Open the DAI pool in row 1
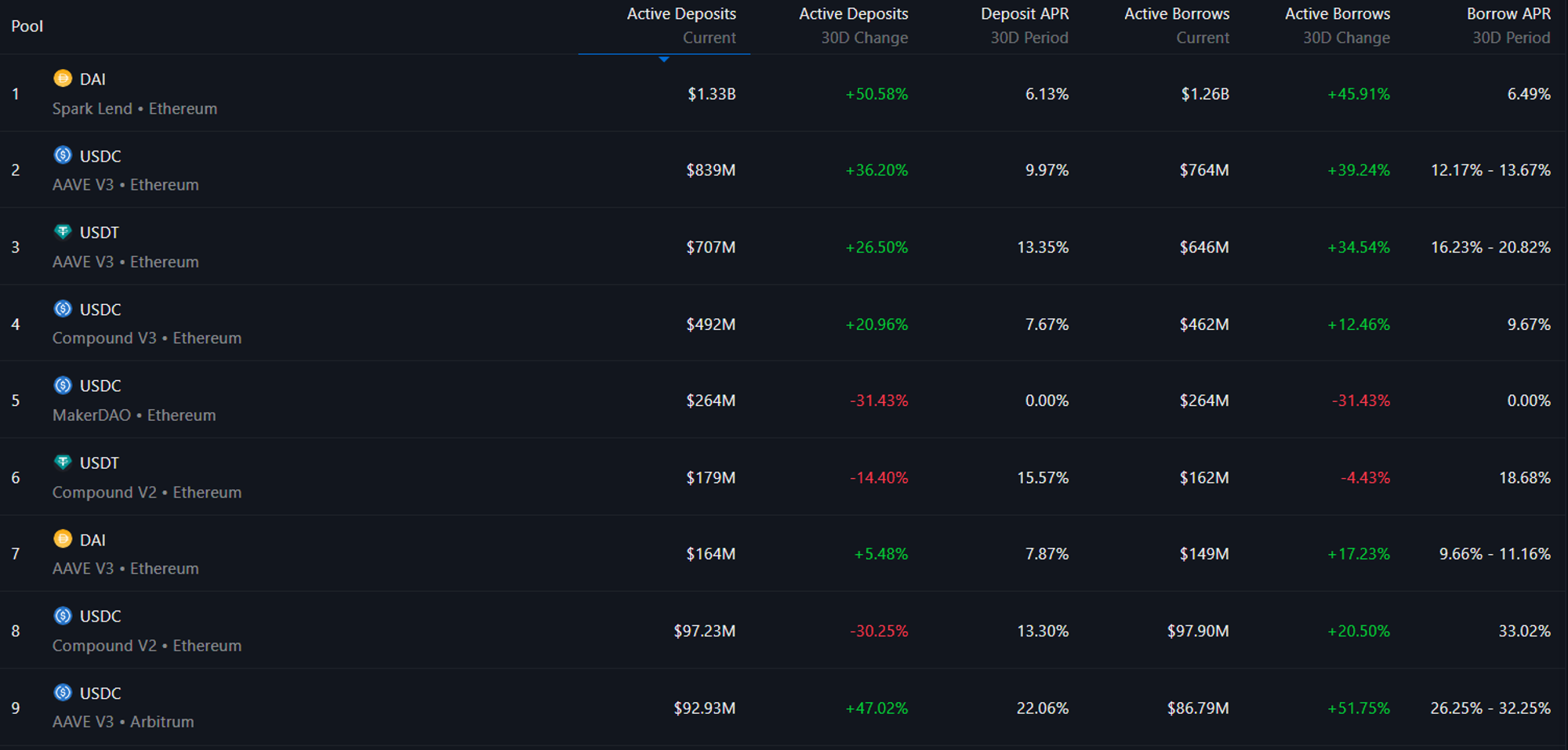This screenshot has height=750, width=1568. pyautogui.click(x=93, y=79)
